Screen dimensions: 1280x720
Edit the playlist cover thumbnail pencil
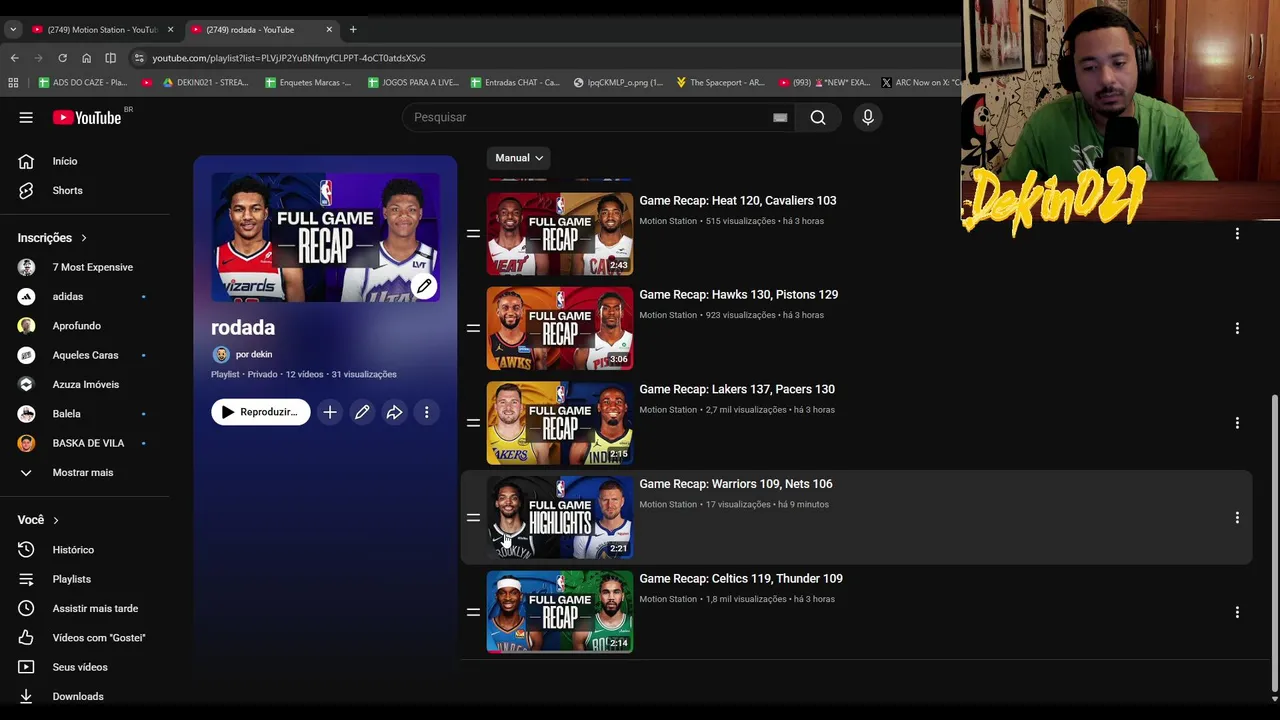tap(424, 286)
